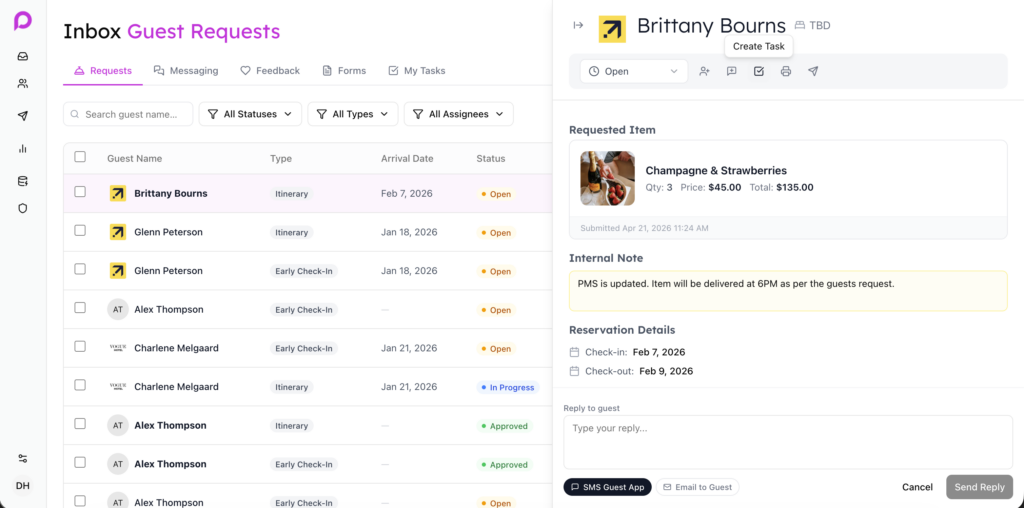1024x508 pixels.
Task: Select all rows with header checkbox
Action: pyautogui.click(x=80, y=157)
